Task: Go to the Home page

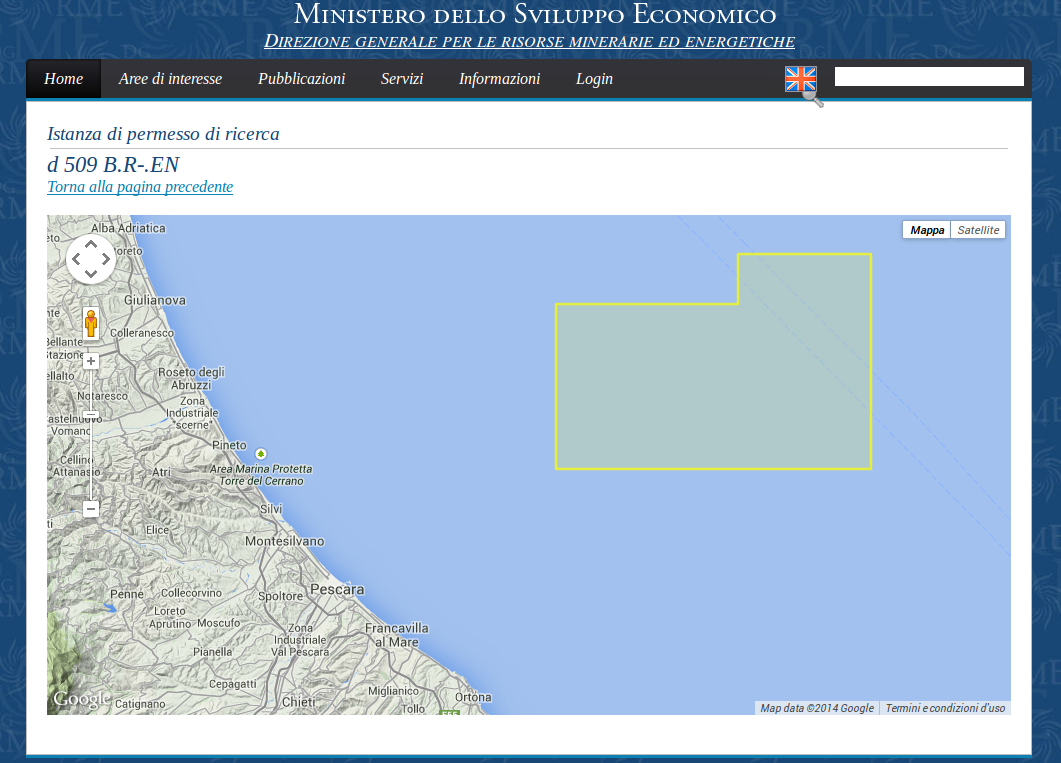Action: coord(64,79)
